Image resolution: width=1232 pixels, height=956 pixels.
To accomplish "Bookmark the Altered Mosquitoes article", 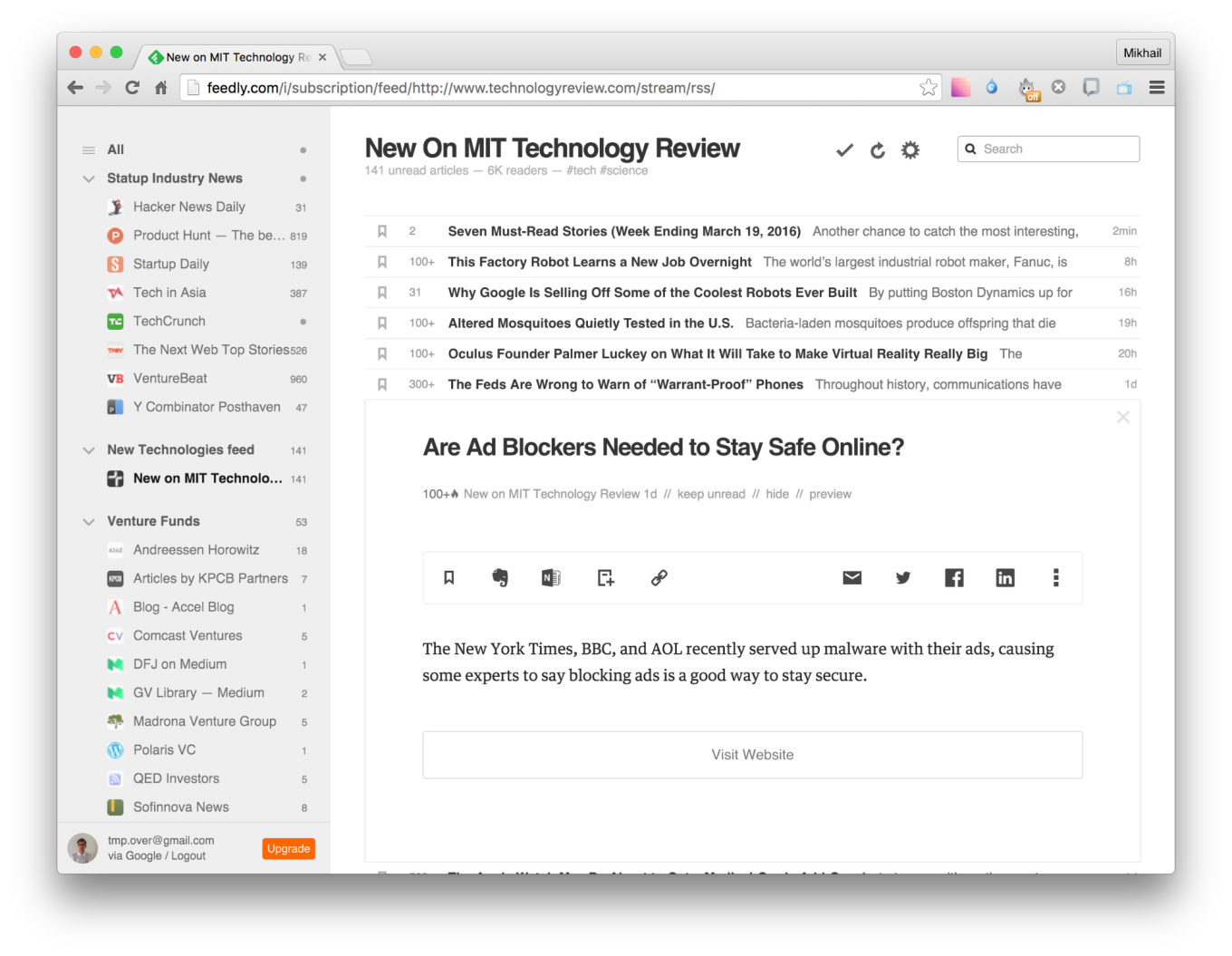I will tap(382, 323).
